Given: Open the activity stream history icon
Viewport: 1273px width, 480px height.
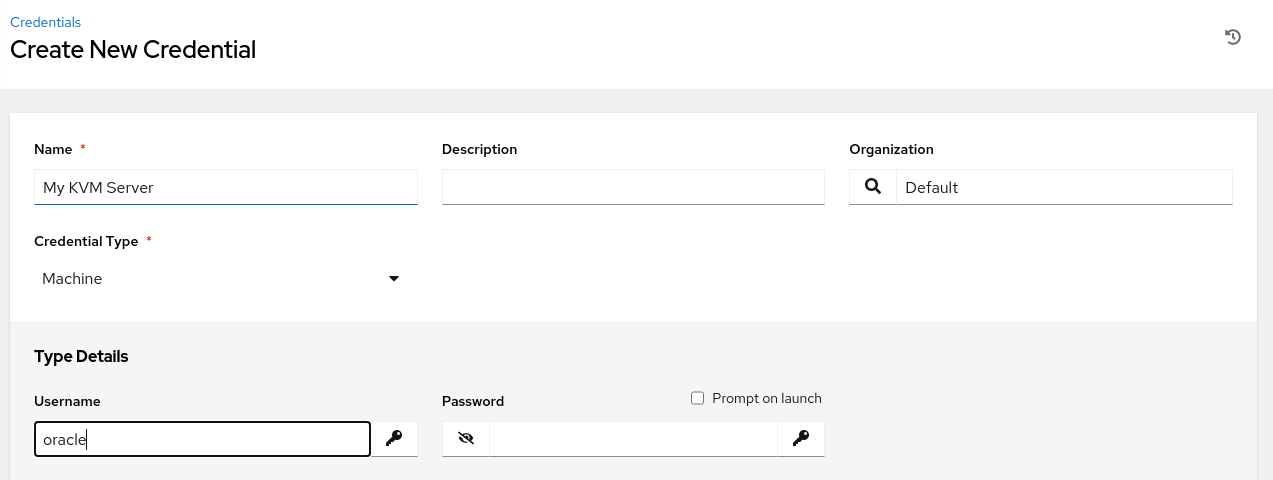Looking at the screenshot, I should (1233, 37).
